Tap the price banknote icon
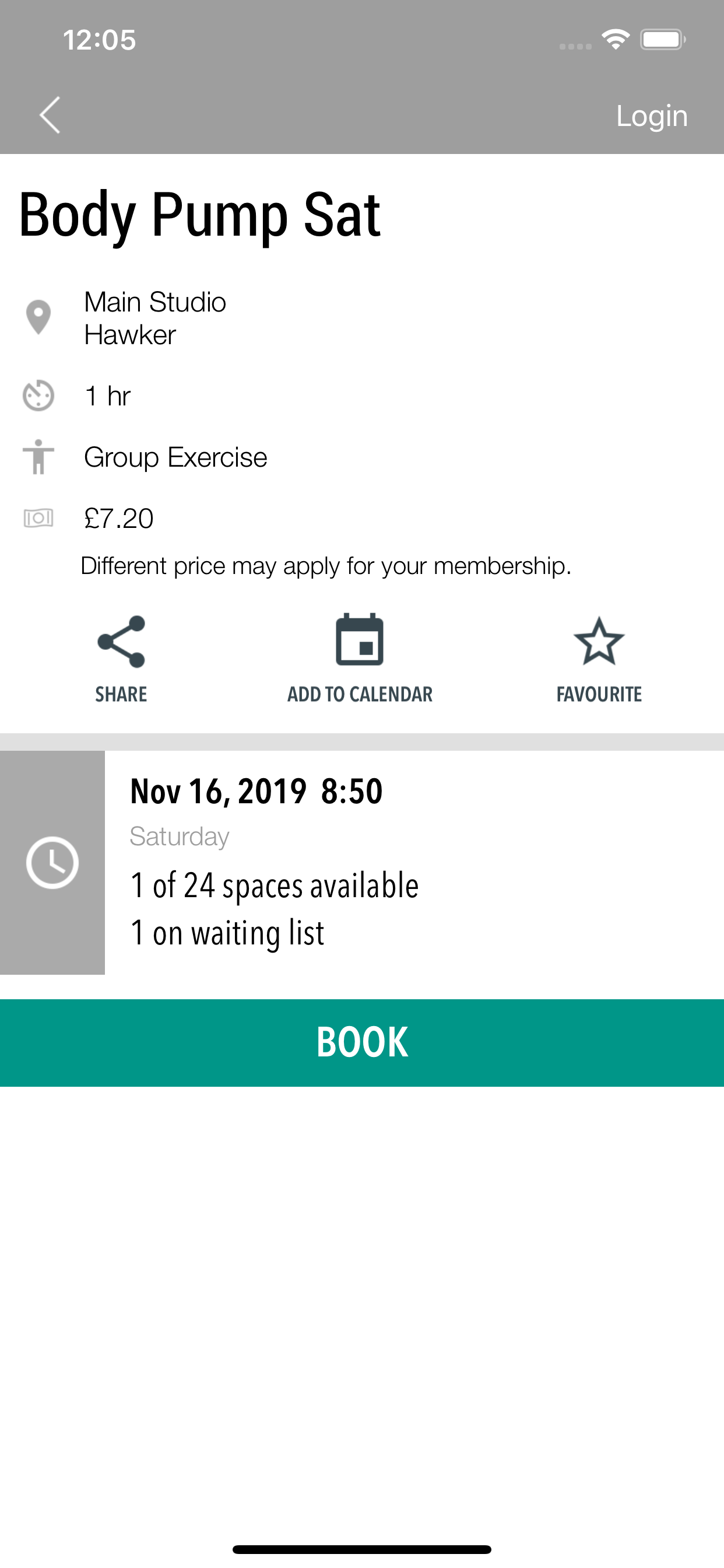This screenshot has width=724, height=1568. pos(38,518)
